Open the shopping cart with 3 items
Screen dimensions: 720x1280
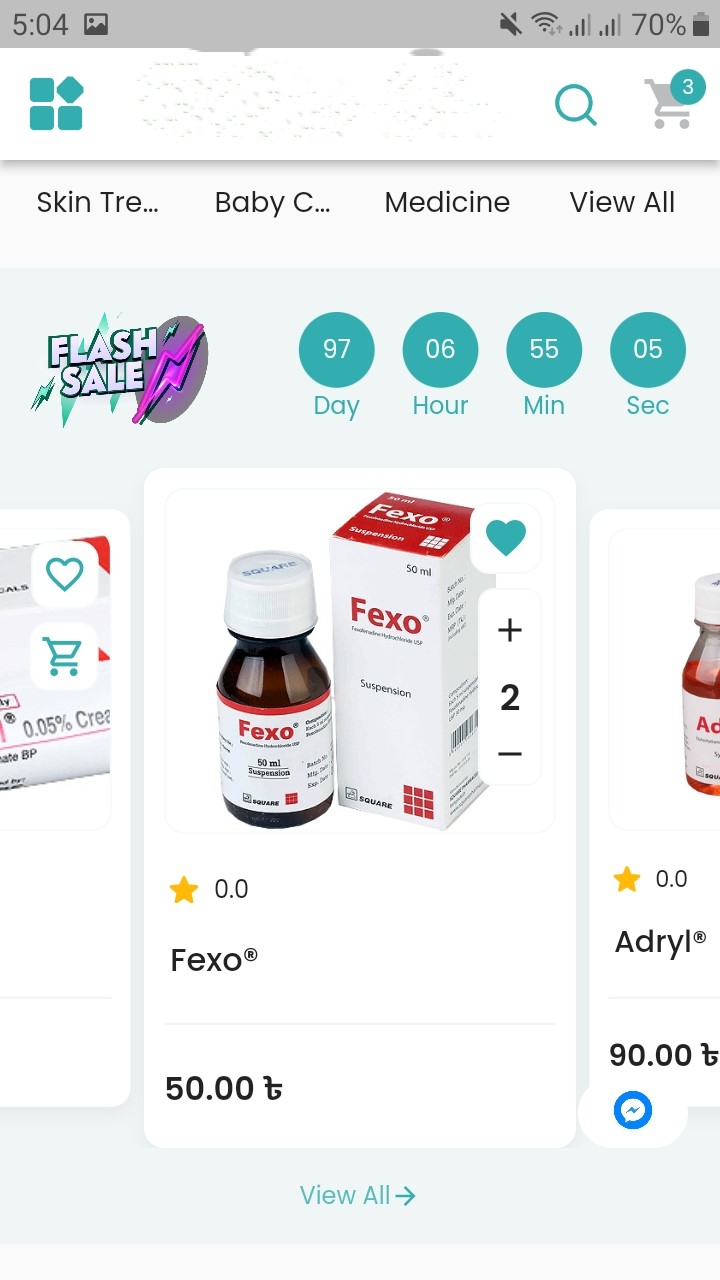[x=673, y=101]
